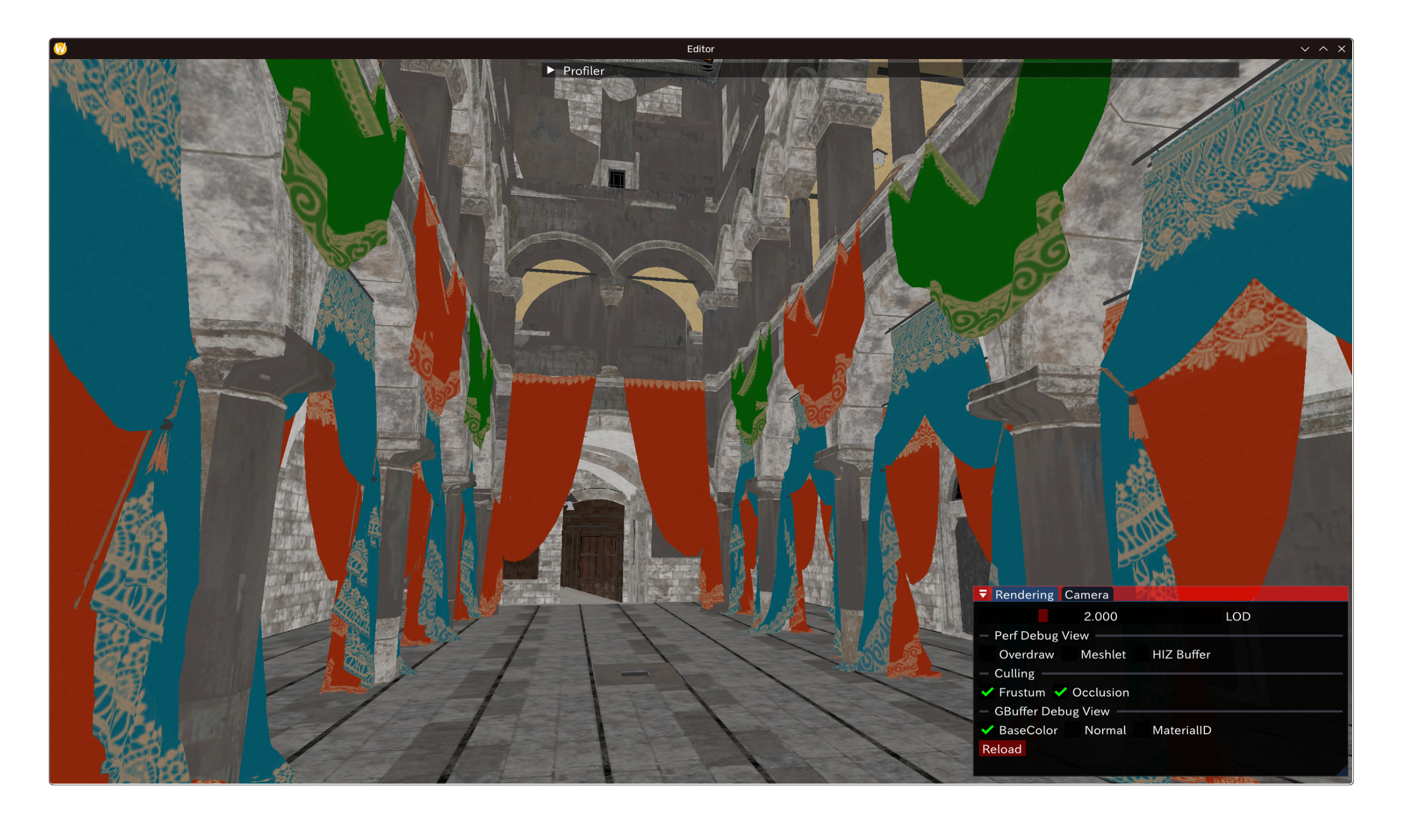
Task: Uncheck the BaseColor GBuffer view
Action: (988, 730)
